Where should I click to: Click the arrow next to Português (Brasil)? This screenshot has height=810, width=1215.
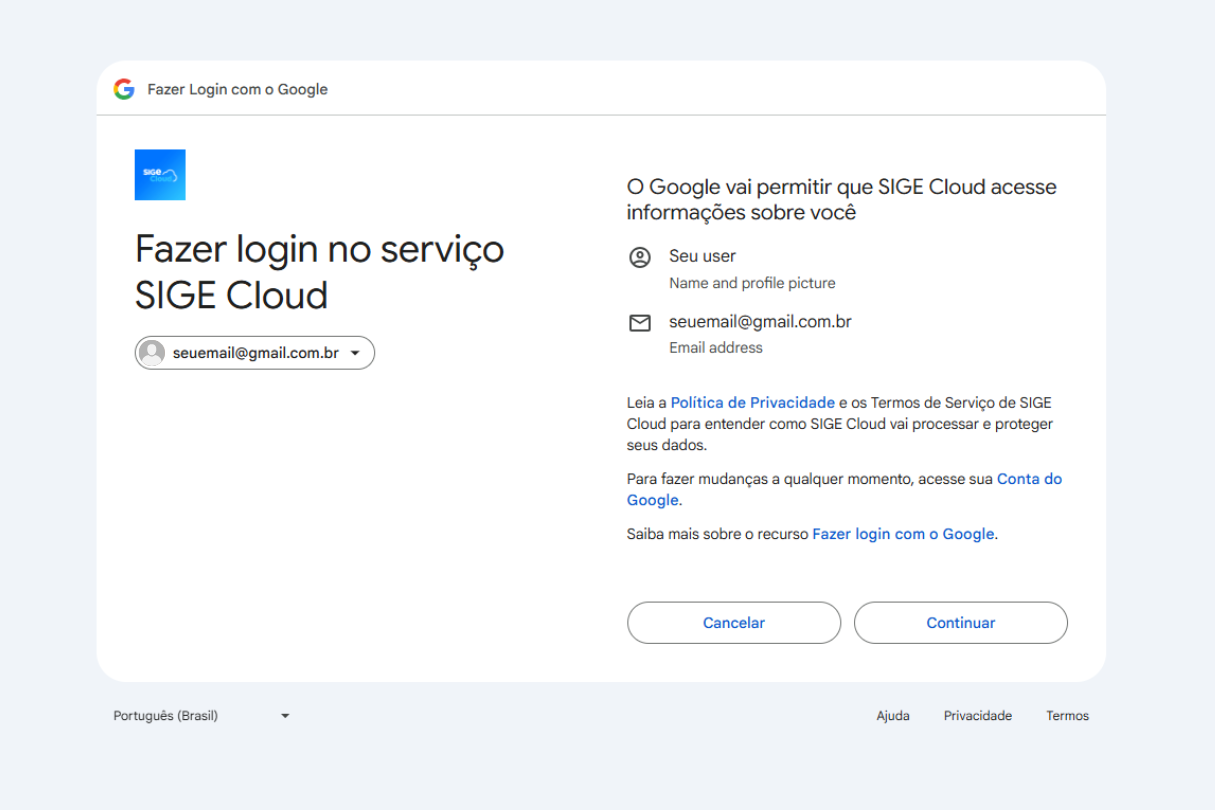coord(285,716)
